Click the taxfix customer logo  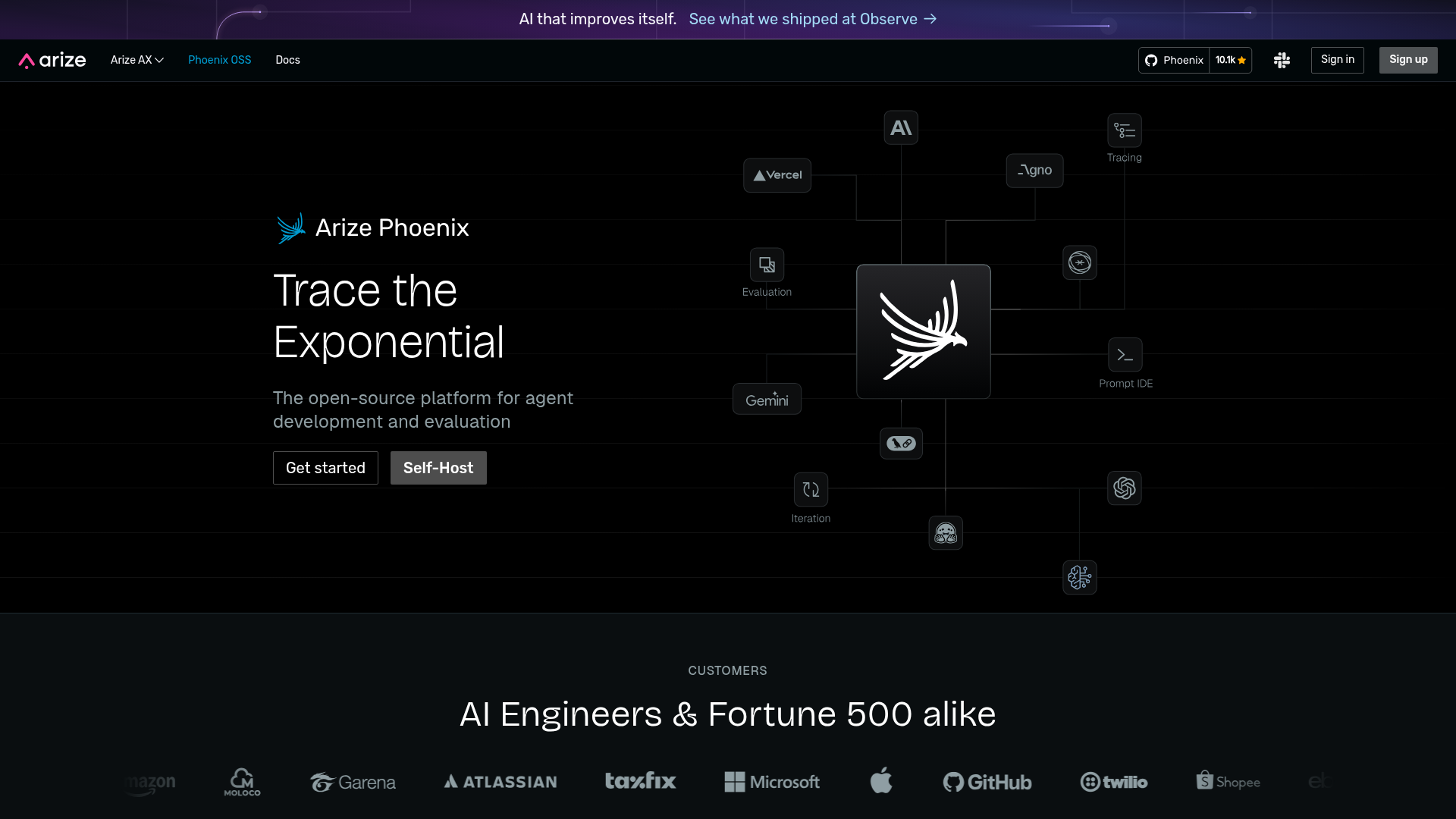(x=640, y=780)
